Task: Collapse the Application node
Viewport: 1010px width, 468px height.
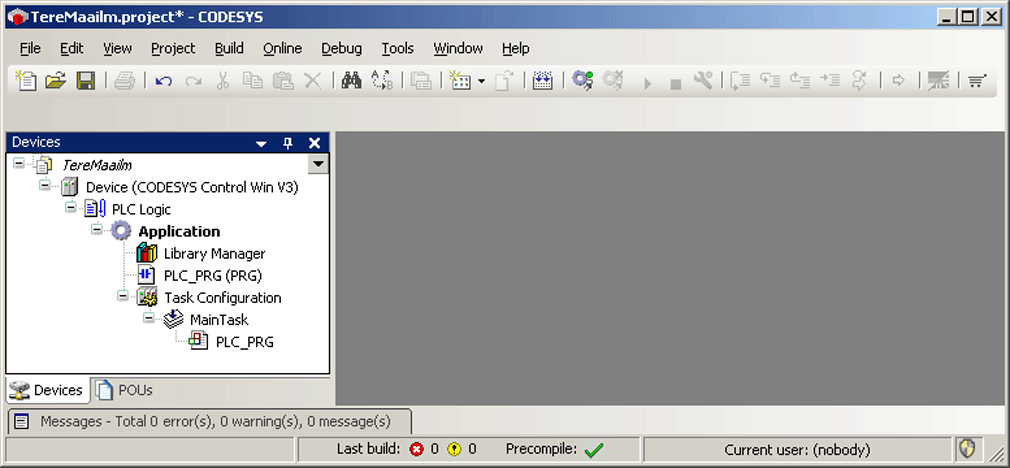Action: click(97, 229)
